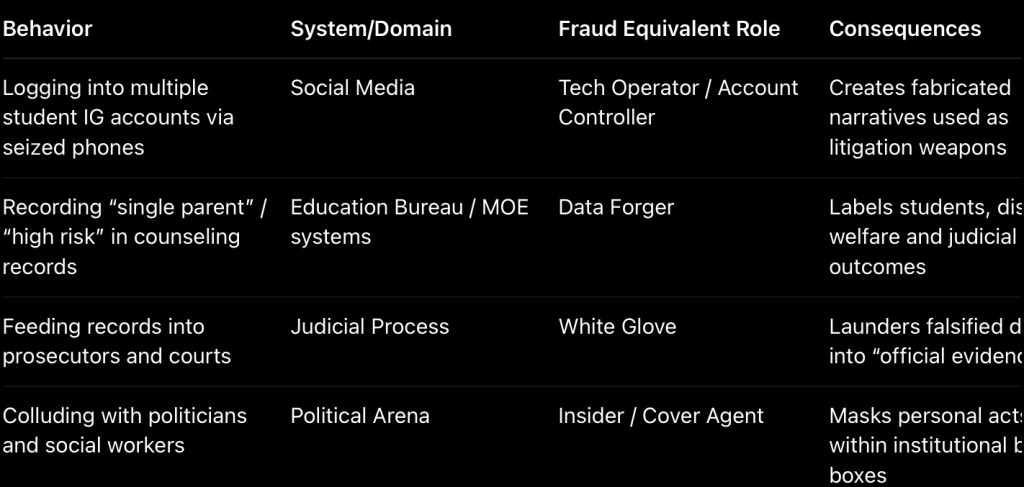Select the 'Colluding with politicians' cell

click(x=124, y=430)
